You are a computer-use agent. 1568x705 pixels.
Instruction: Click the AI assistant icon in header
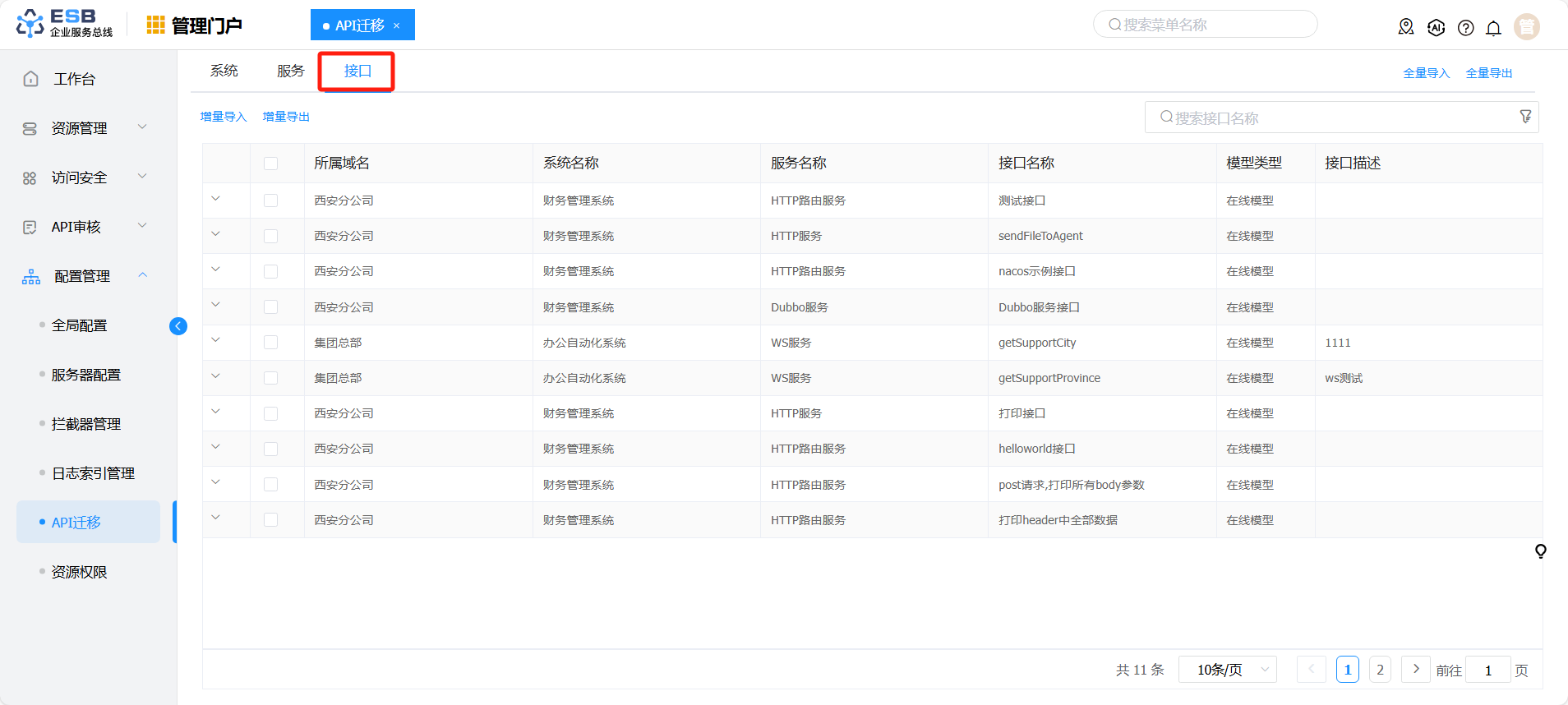1436,28
